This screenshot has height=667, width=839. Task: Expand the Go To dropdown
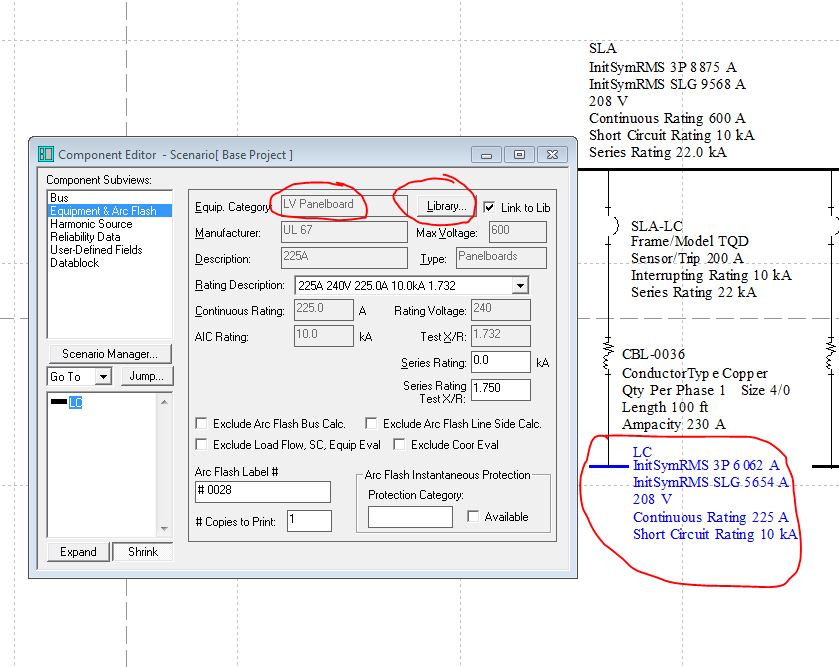[103, 377]
